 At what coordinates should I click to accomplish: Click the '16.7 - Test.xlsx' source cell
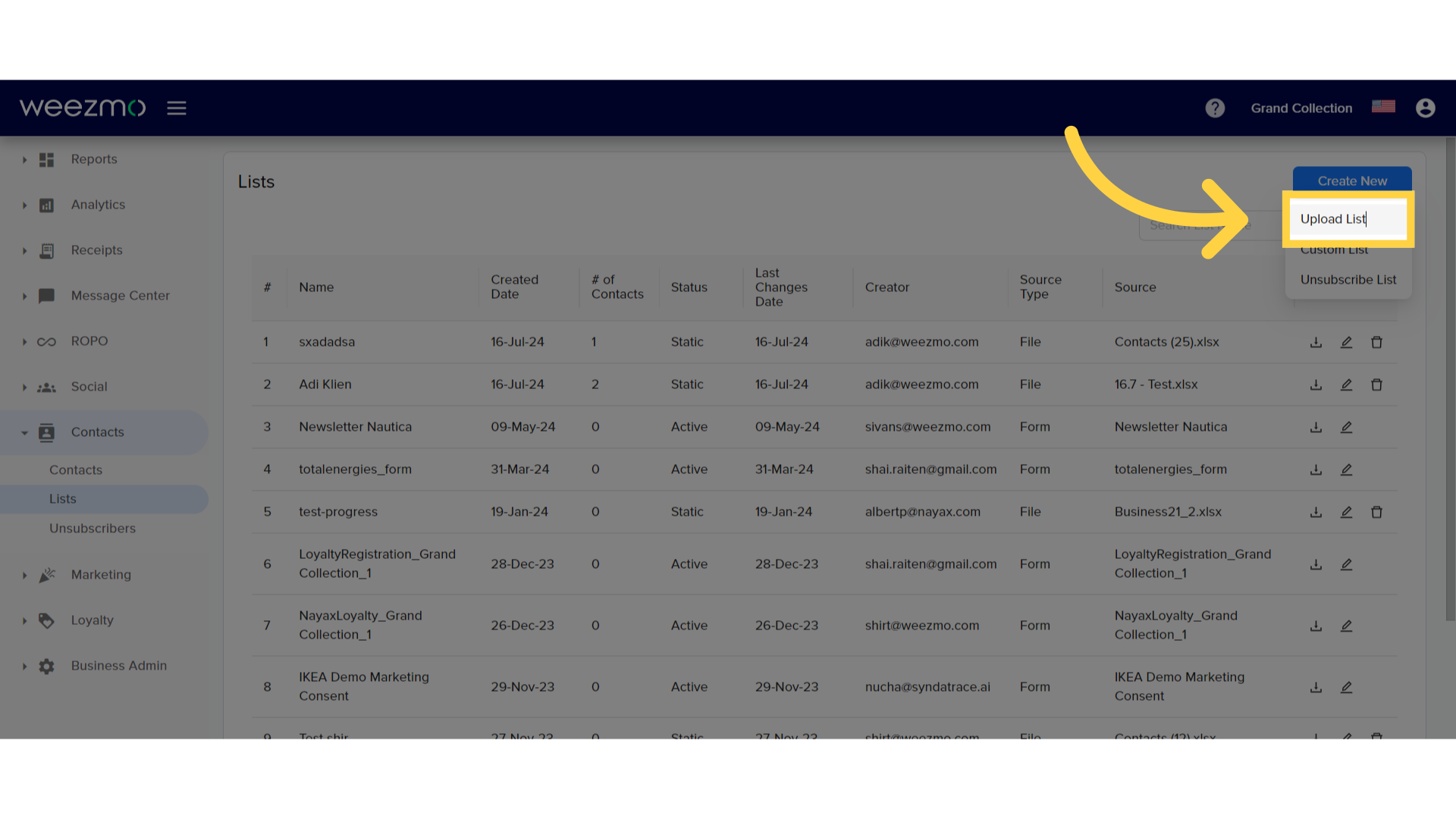point(1156,384)
